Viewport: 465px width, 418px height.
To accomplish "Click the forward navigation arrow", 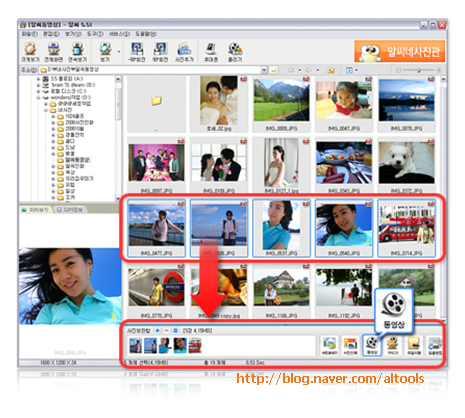I will [x=309, y=70].
